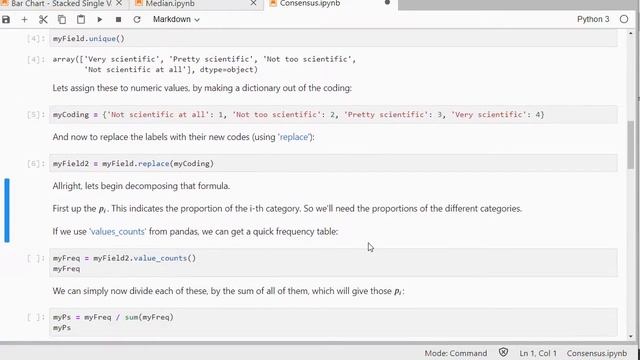640x360 pixels.
Task: Cut the selected cell with the scissors icon
Action: 43,19
